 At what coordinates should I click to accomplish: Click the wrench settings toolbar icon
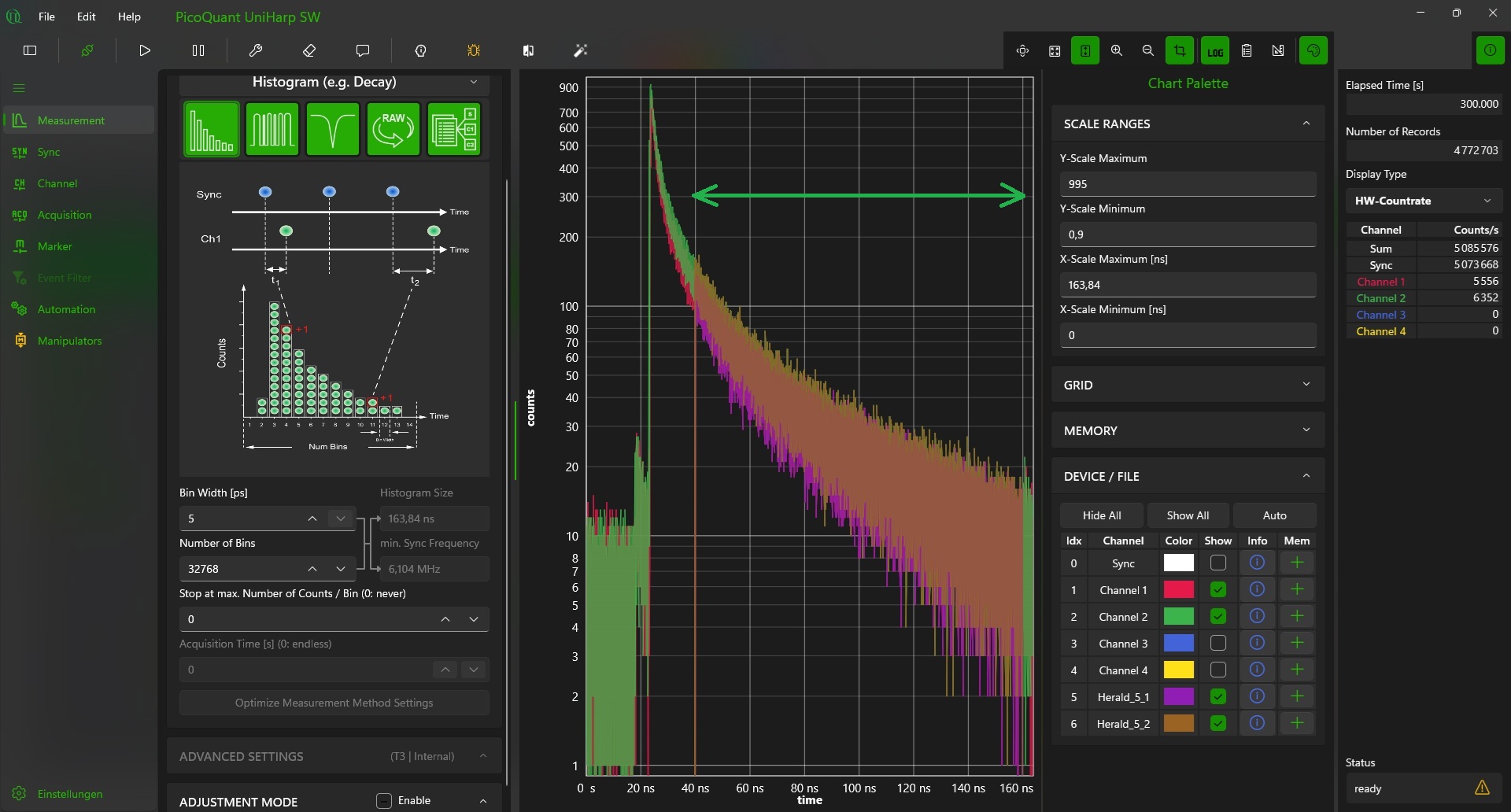point(256,50)
